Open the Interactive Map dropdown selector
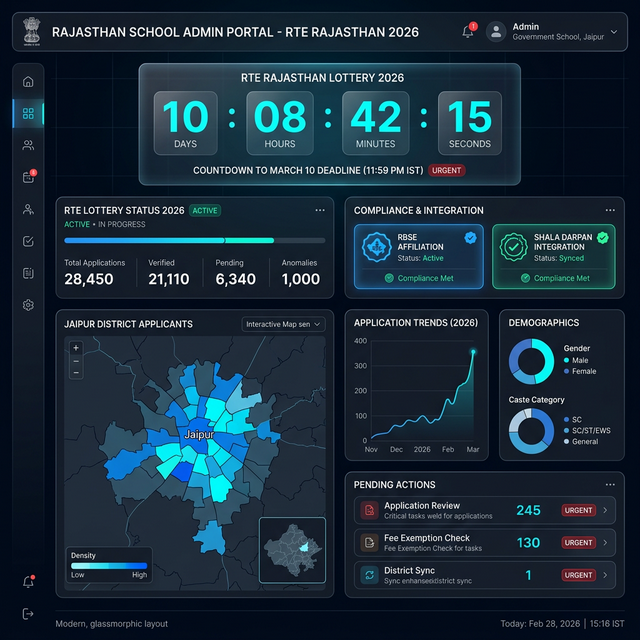The height and width of the screenshot is (640, 640). [x=284, y=324]
